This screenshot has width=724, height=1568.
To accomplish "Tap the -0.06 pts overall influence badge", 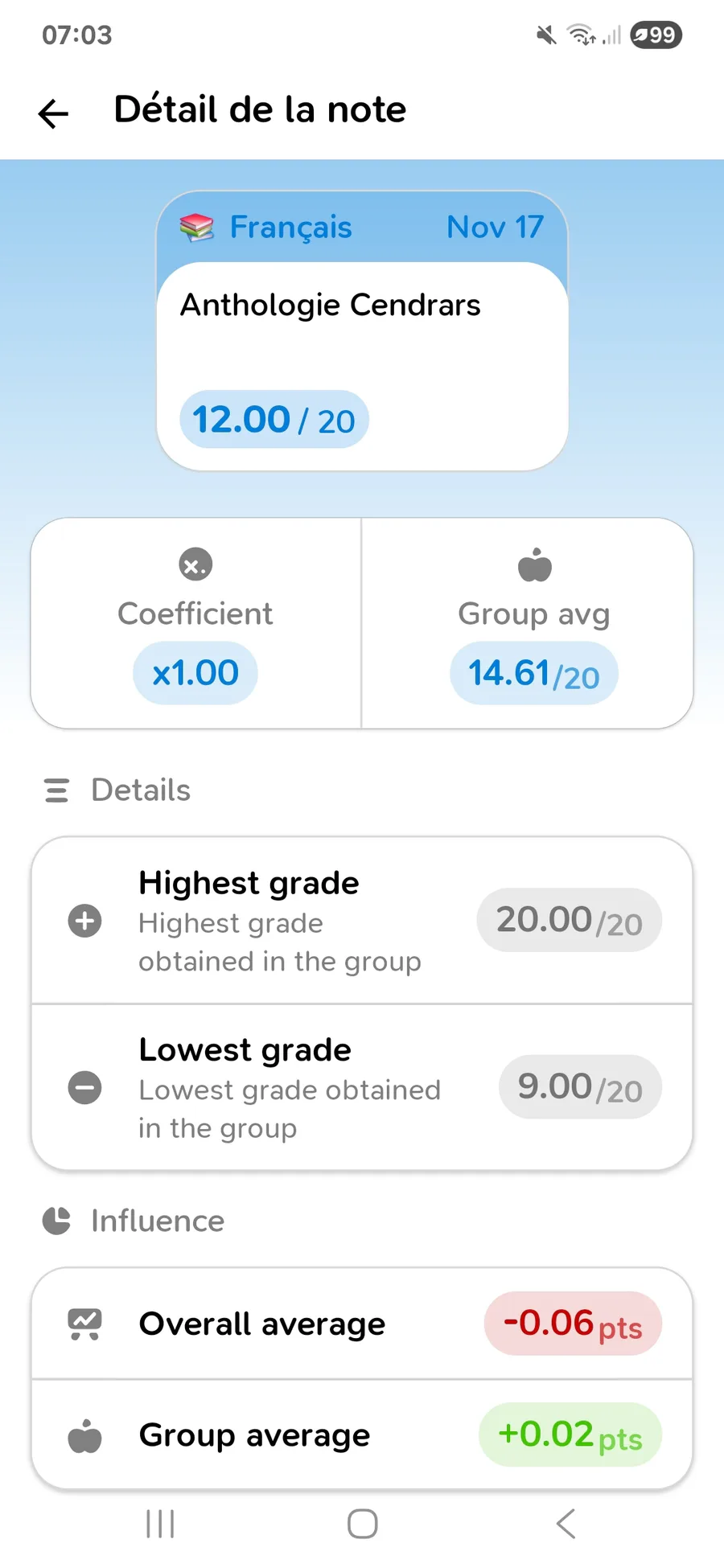I will (x=573, y=1324).
